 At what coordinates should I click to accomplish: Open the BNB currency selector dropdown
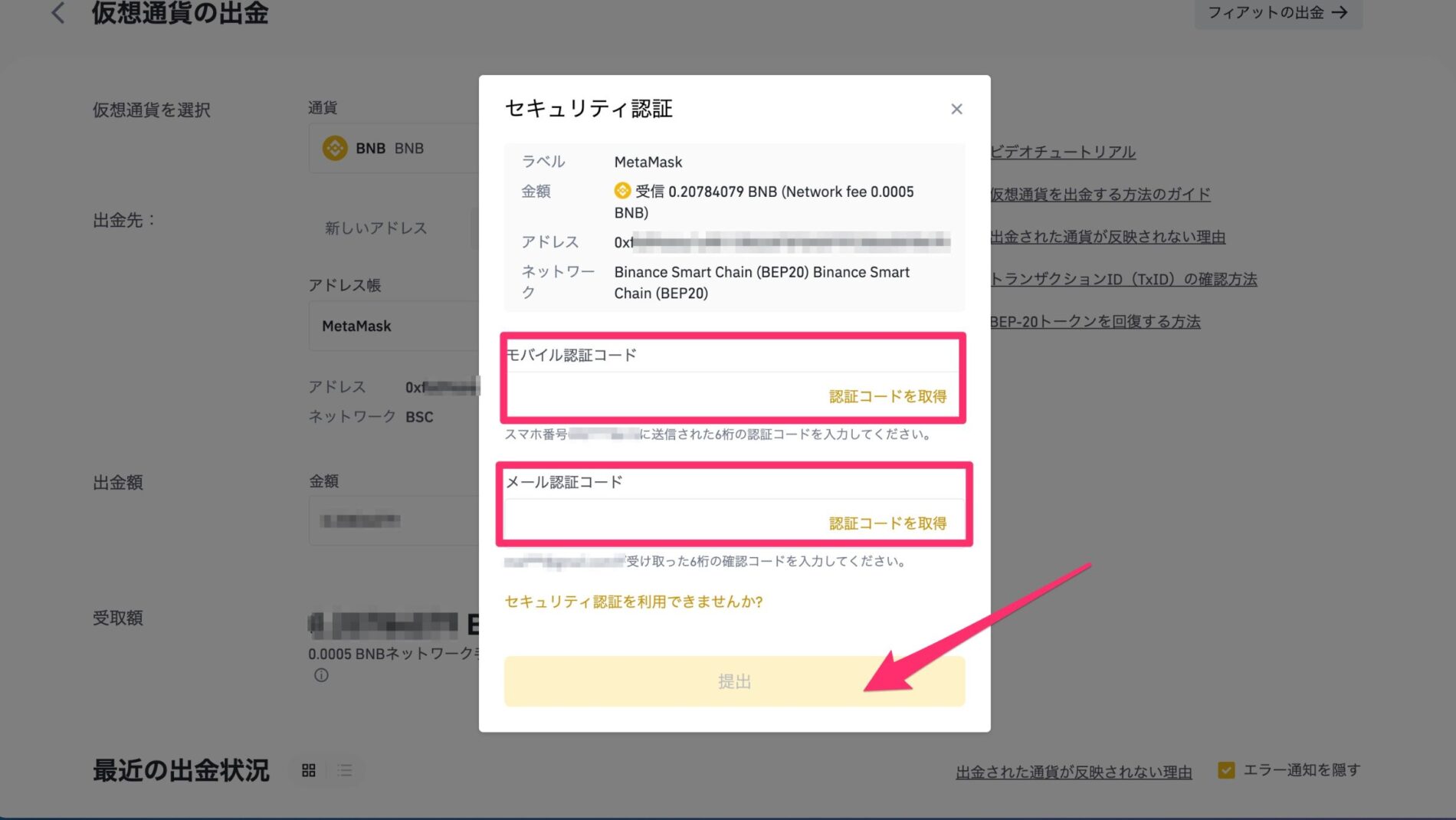click(394, 148)
